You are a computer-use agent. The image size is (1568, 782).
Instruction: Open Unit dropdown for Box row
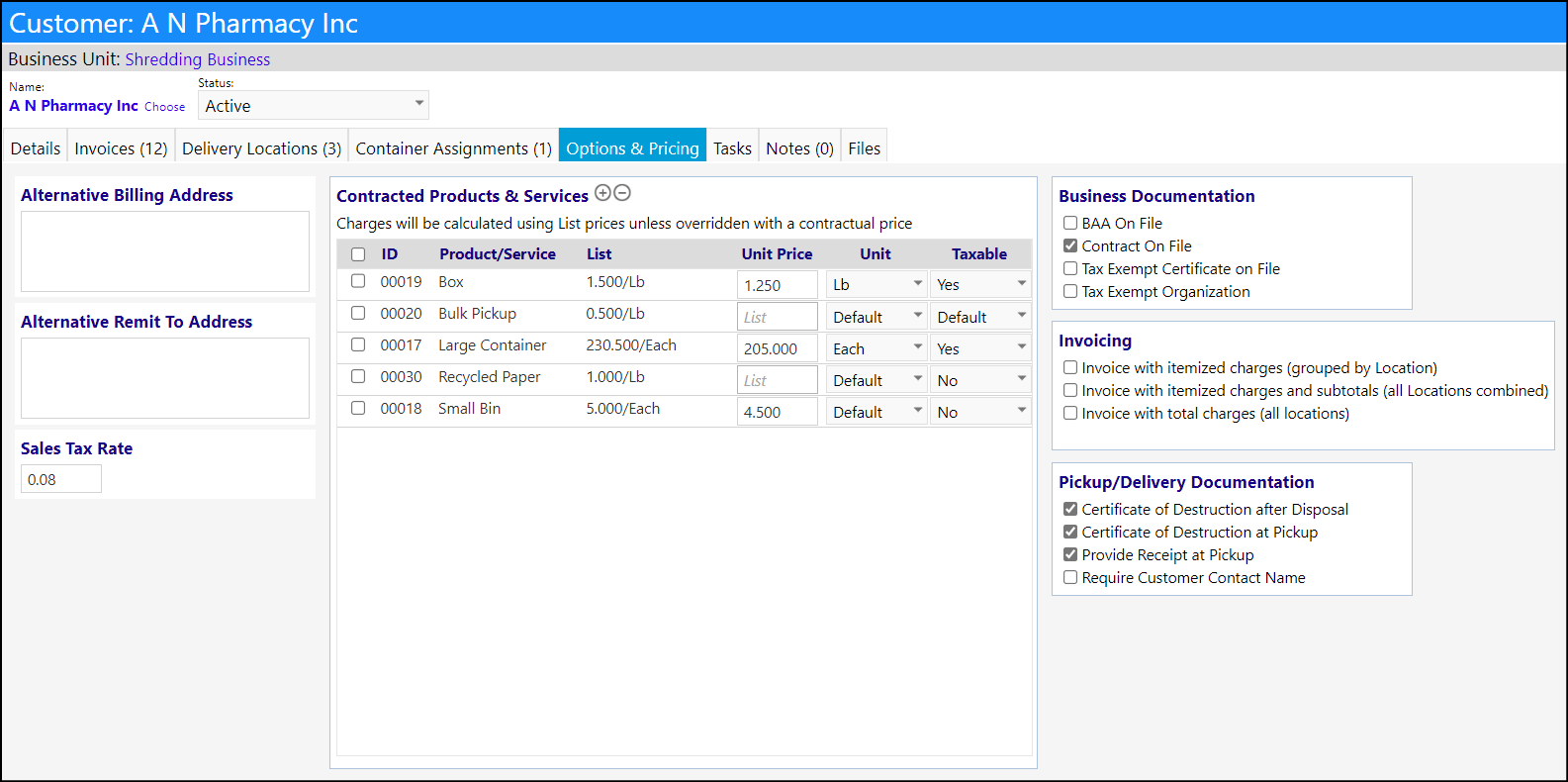click(x=876, y=284)
